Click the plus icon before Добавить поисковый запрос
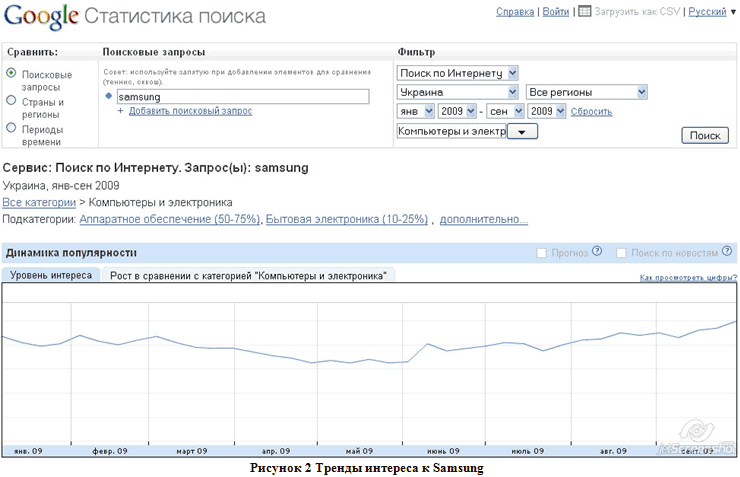 coord(120,111)
